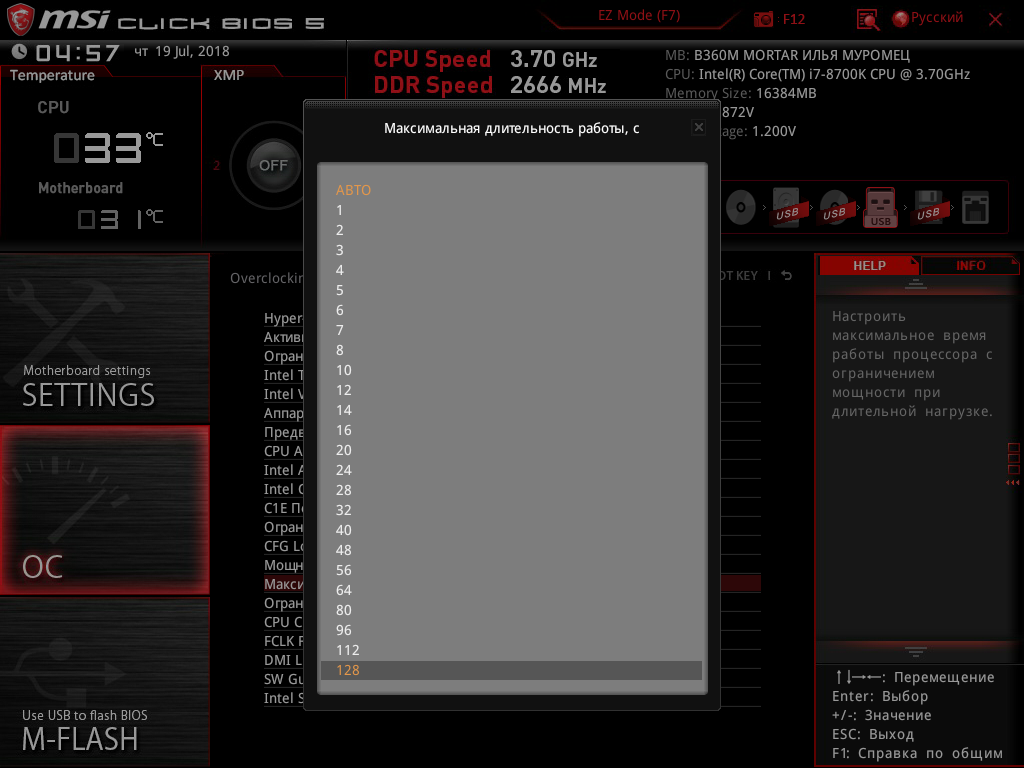The height and width of the screenshot is (768, 1024).
Task: Switch to the INFO tab
Action: click(x=970, y=266)
